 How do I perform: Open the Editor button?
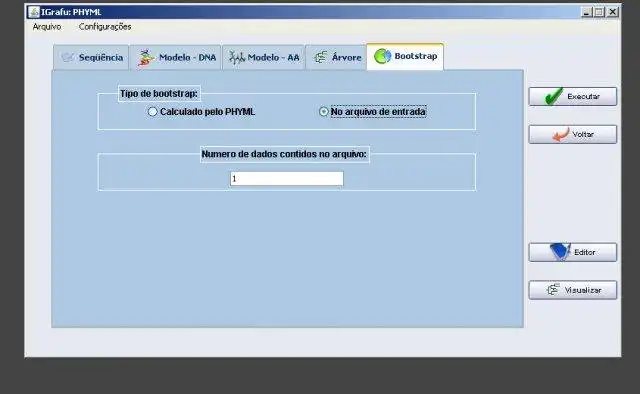(x=573, y=252)
